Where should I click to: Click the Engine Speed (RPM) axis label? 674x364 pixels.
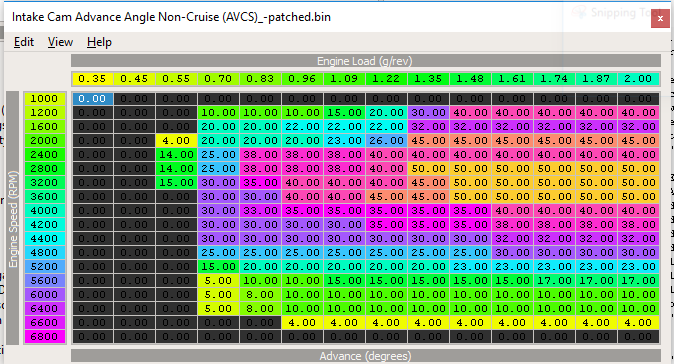coord(13,219)
